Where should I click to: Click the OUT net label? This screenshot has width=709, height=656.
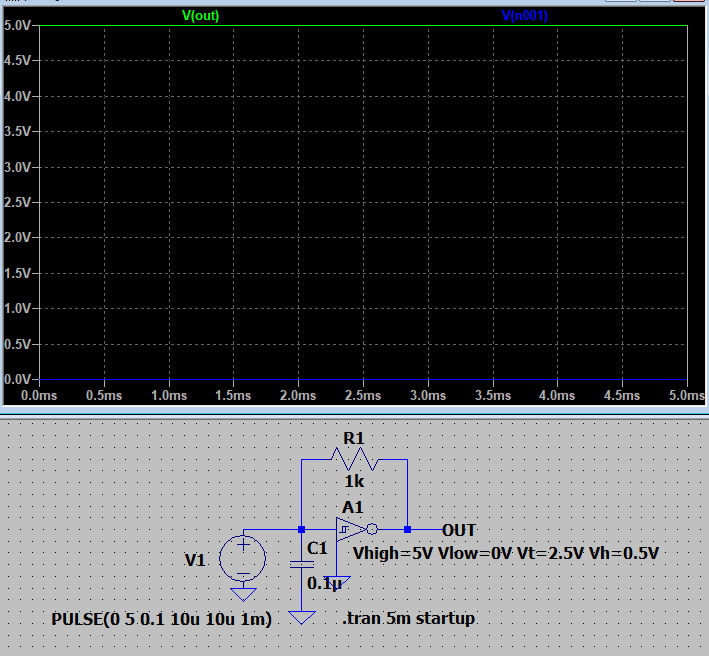[459, 530]
